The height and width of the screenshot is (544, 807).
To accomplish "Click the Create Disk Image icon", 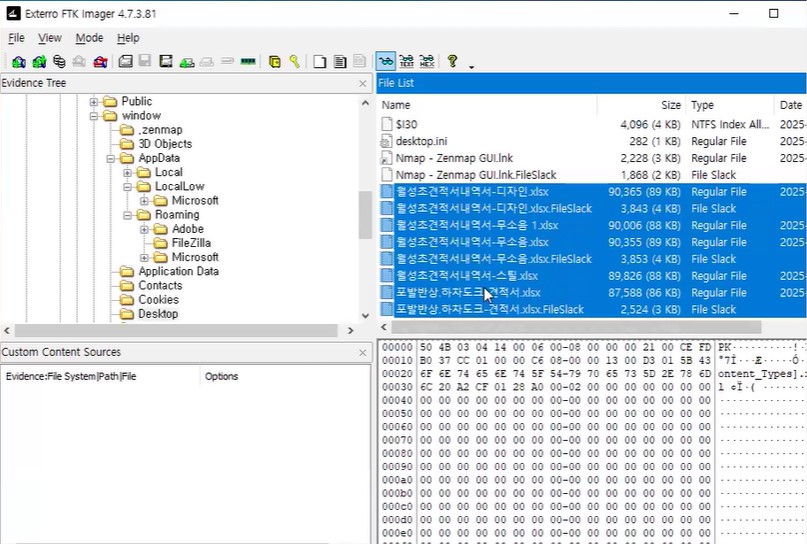I will tap(125, 62).
